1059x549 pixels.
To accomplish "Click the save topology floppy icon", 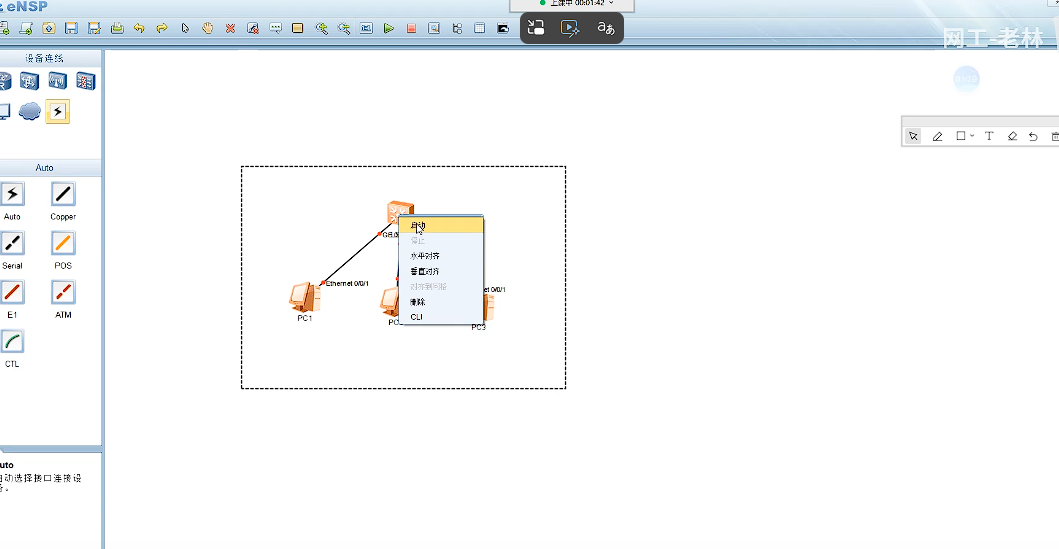I will [71, 28].
